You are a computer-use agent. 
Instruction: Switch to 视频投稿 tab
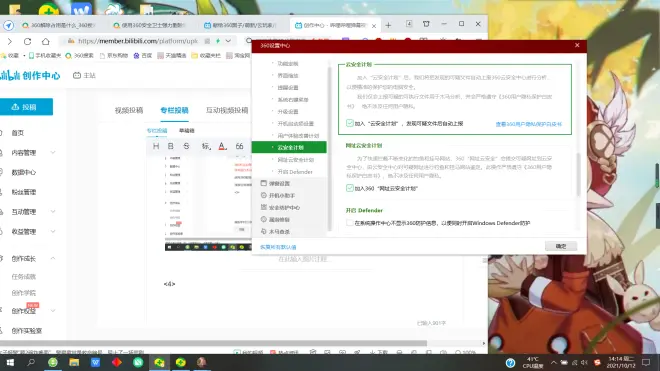(x=129, y=110)
